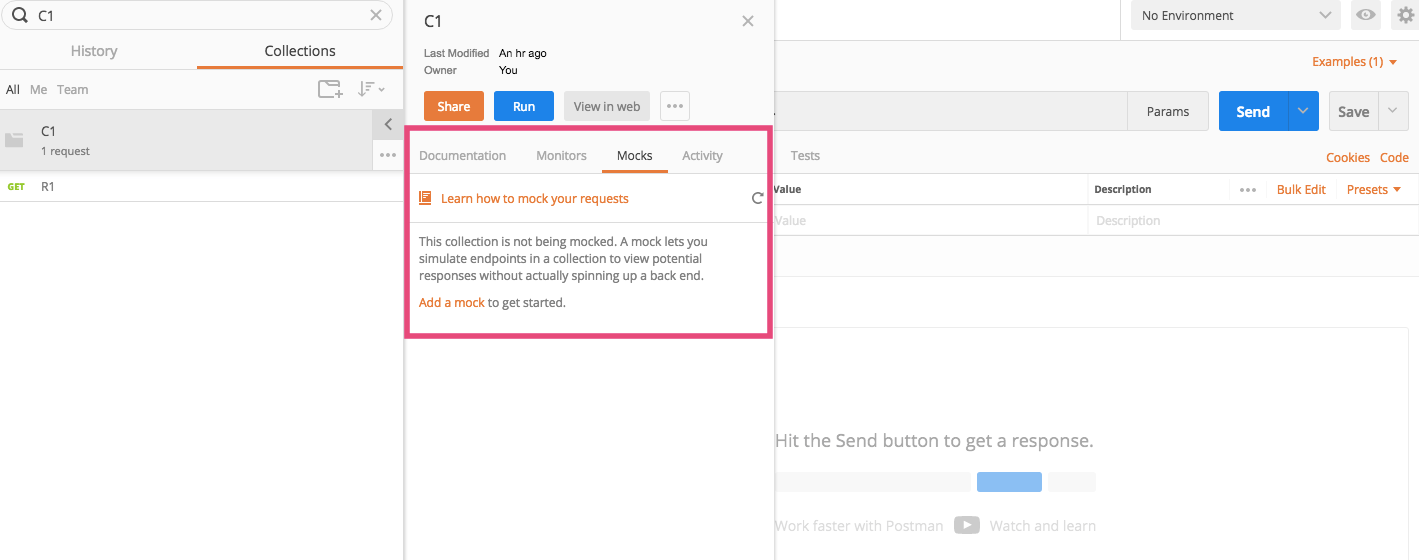1419x560 pixels.
Task: Click the Bulk Edit link
Action: click(x=1301, y=189)
